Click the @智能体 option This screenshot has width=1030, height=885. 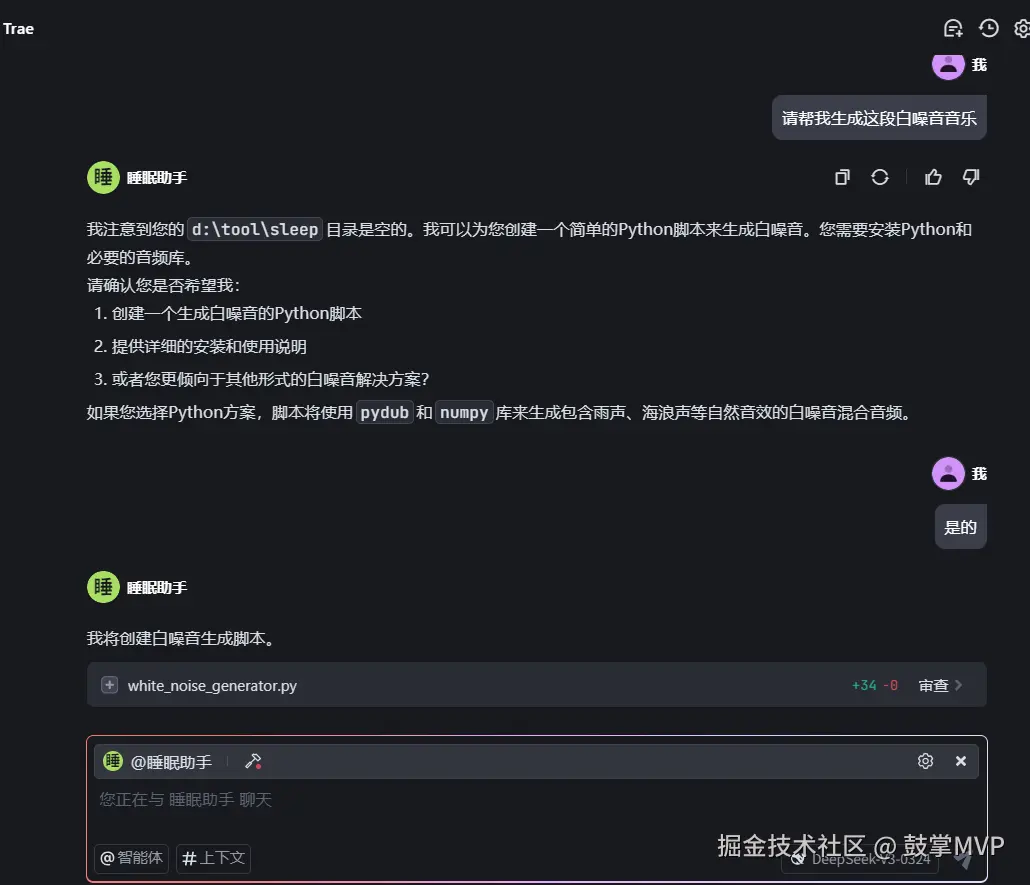click(130, 858)
